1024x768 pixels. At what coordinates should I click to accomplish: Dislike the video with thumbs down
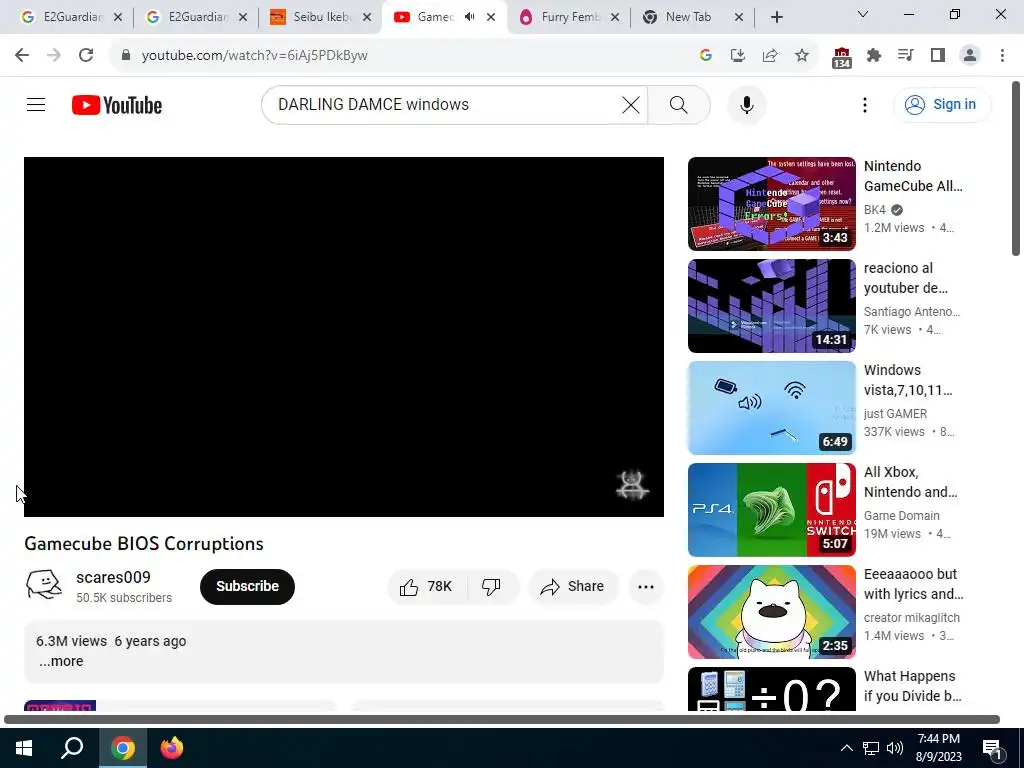pos(492,586)
